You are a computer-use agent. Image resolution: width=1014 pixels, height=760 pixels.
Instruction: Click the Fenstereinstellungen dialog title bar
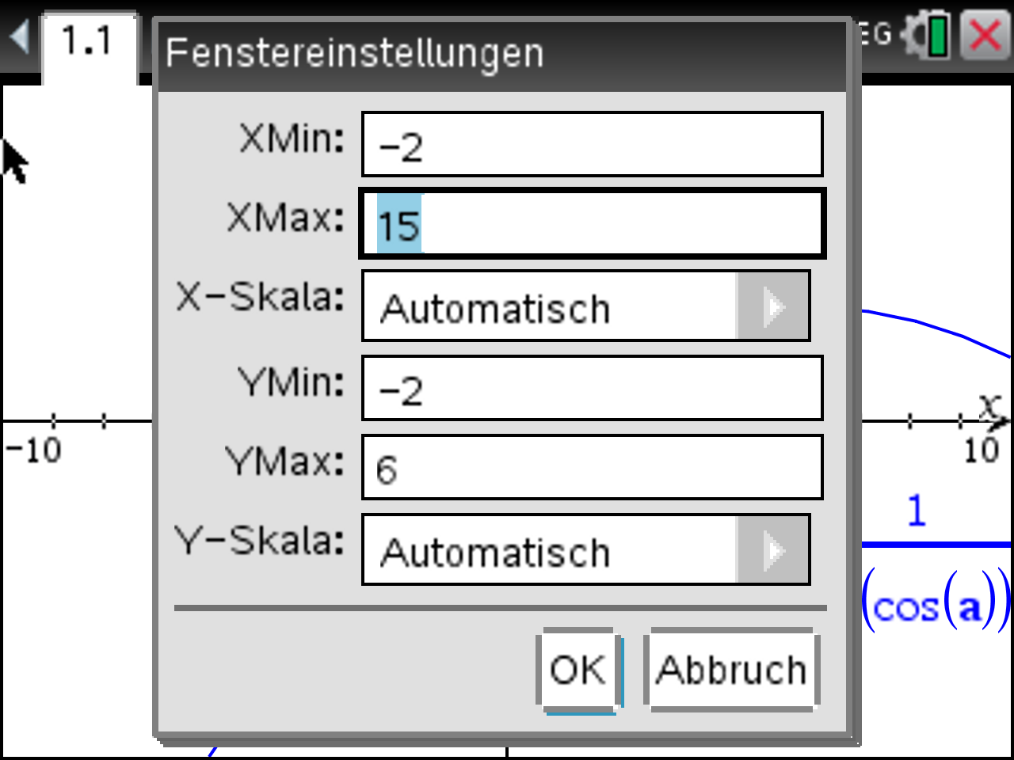click(x=502, y=54)
